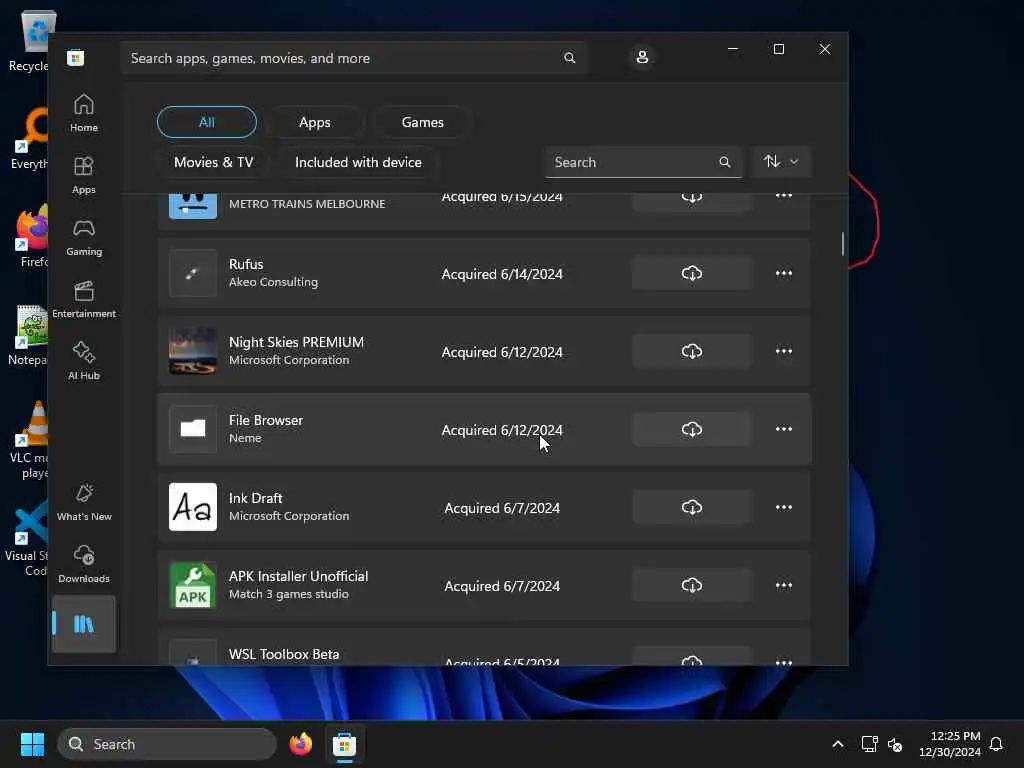Select the Included with device filter
1024x768 pixels.
click(359, 162)
